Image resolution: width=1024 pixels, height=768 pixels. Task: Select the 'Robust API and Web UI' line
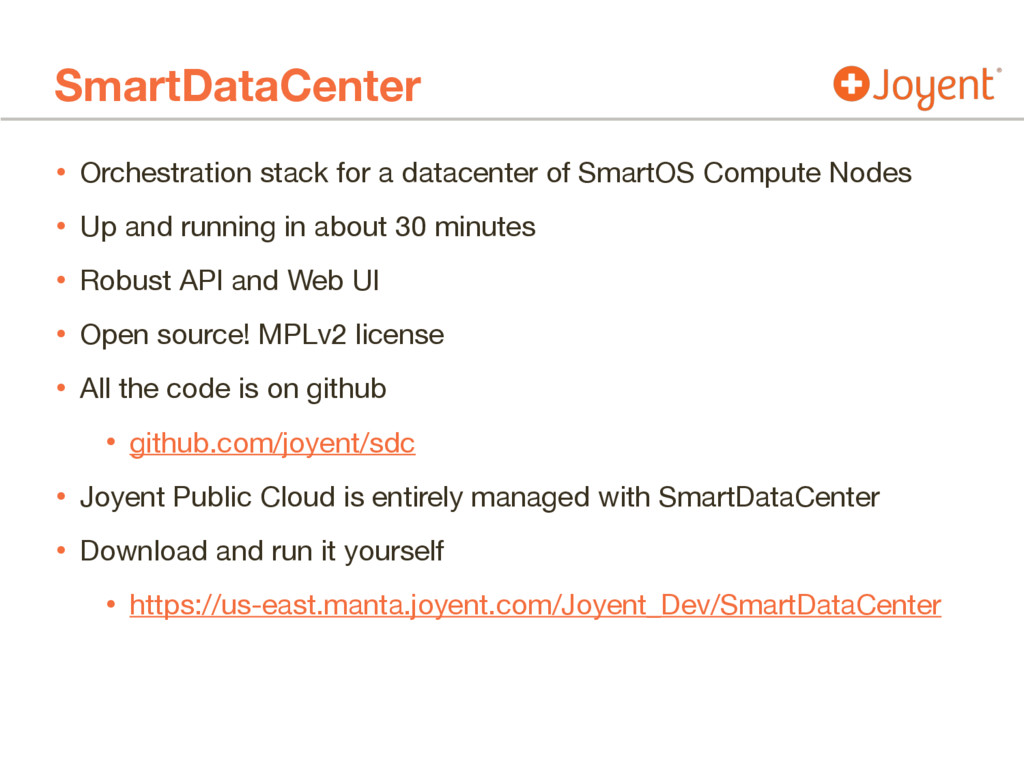[x=229, y=281]
